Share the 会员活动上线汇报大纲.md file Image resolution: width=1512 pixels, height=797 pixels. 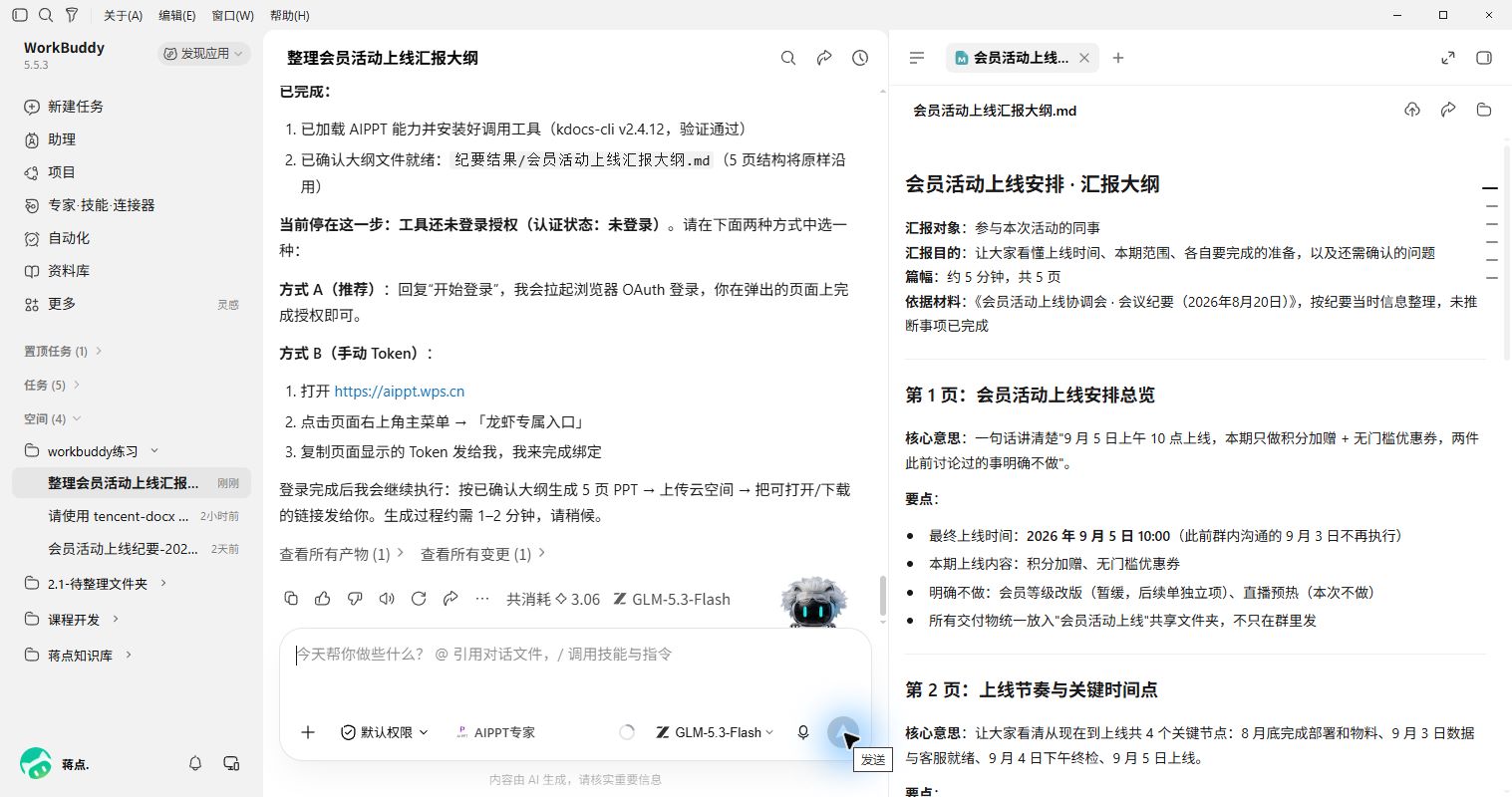click(x=1448, y=110)
